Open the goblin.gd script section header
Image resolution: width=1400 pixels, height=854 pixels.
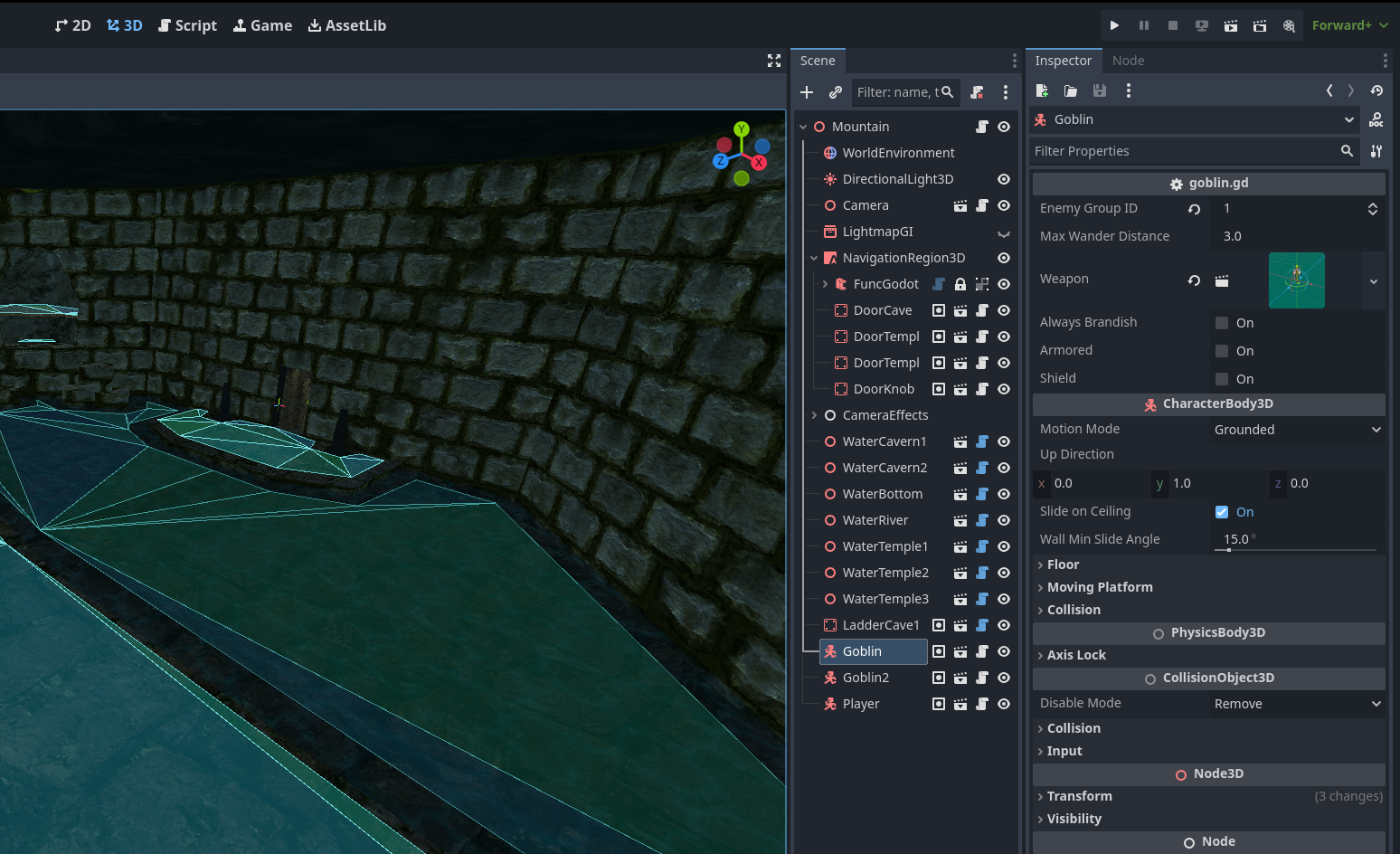click(1209, 183)
